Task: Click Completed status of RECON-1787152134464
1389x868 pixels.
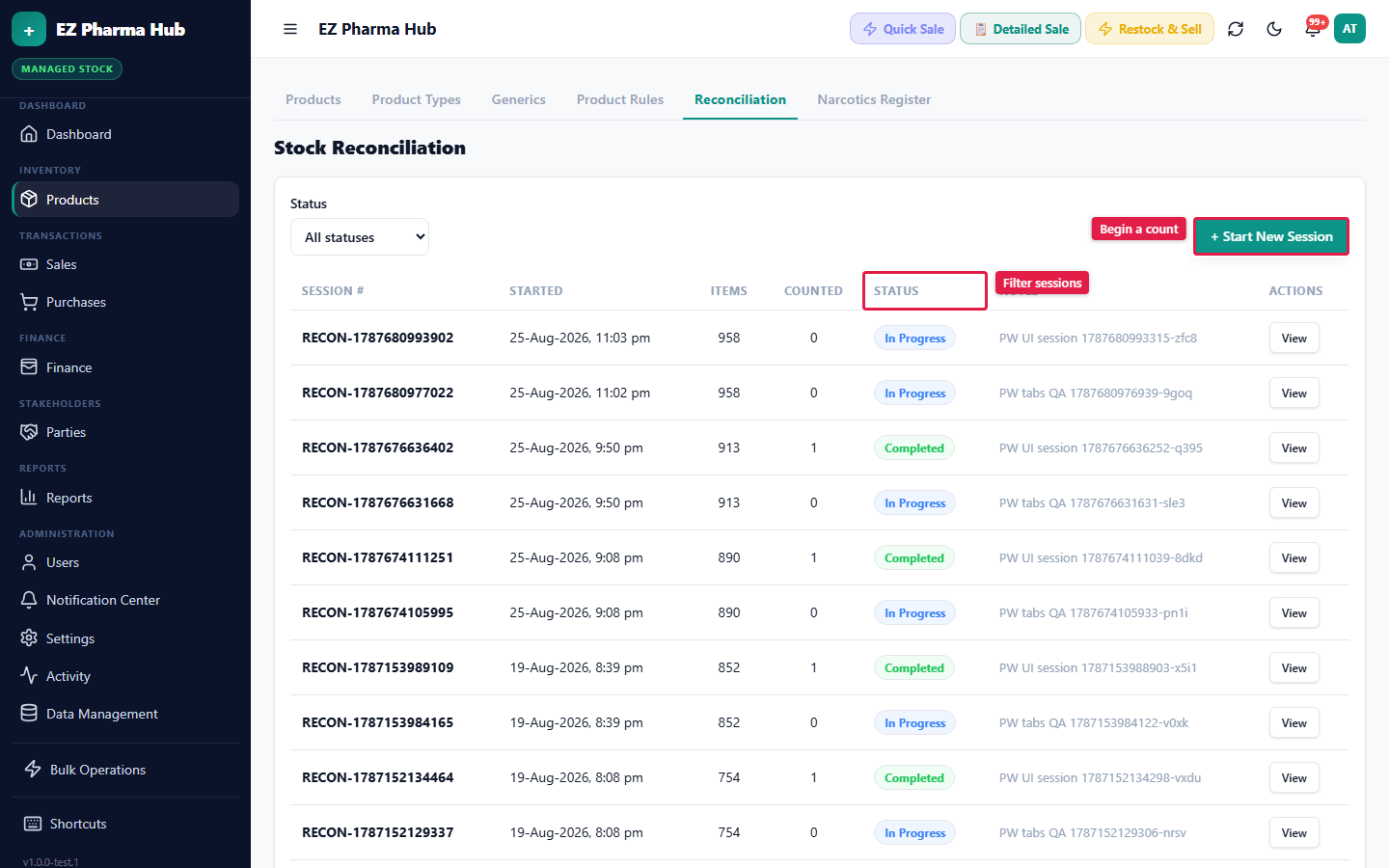Action: coord(914,778)
